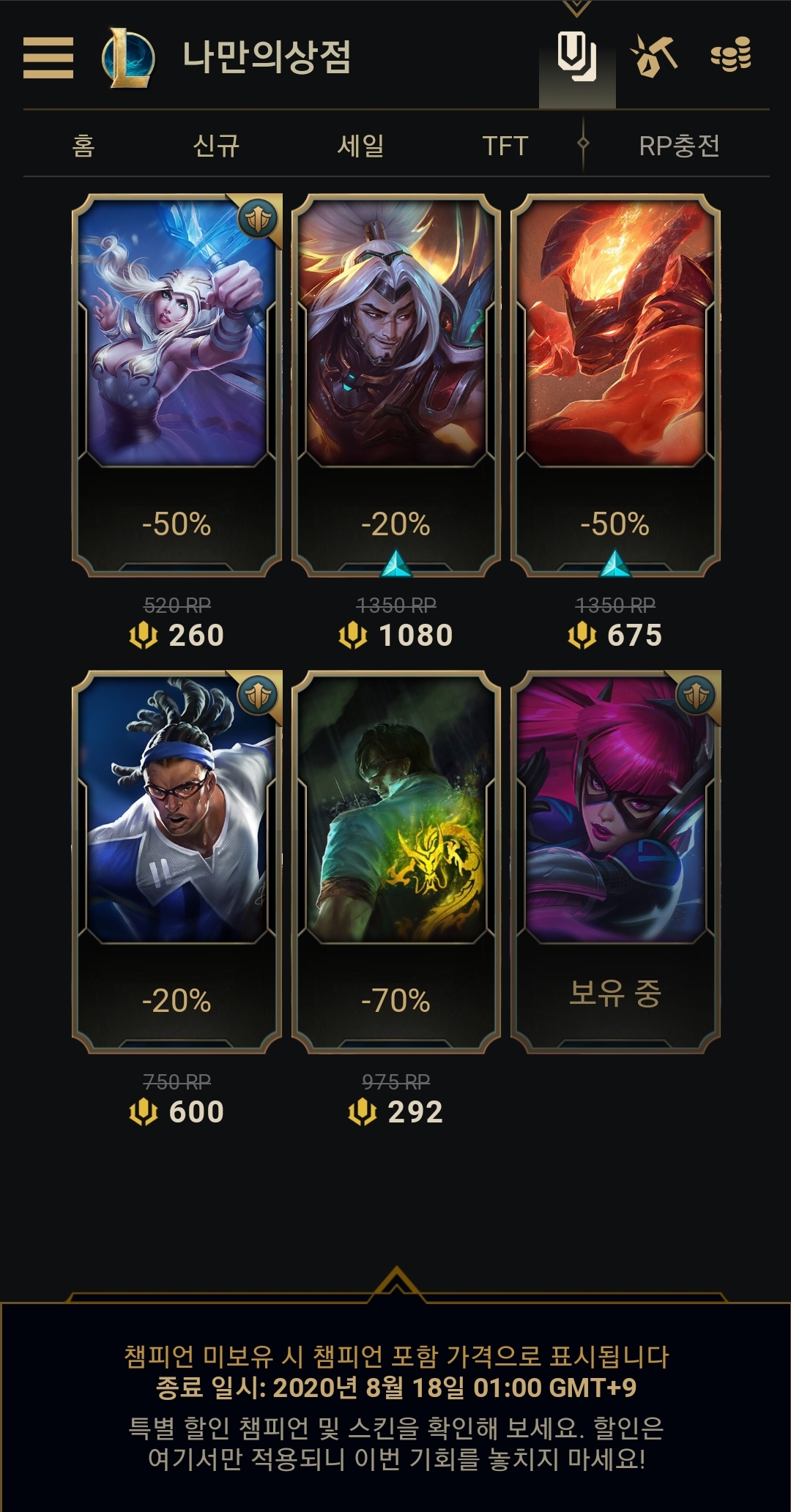Viewport: 791px width, 1512px height.
Task: Expand the top pull-down chevron
Action: tap(576, 8)
